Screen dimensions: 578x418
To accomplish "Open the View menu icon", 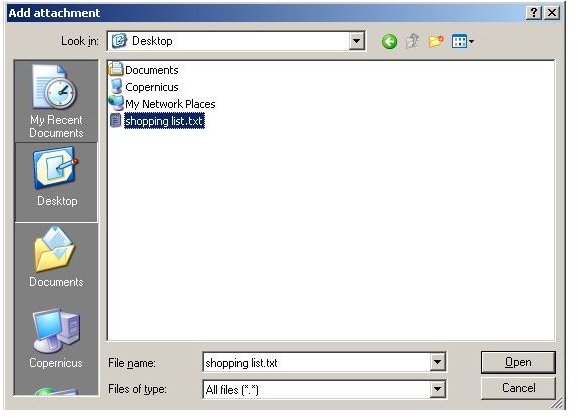I will [x=463, y=41].
